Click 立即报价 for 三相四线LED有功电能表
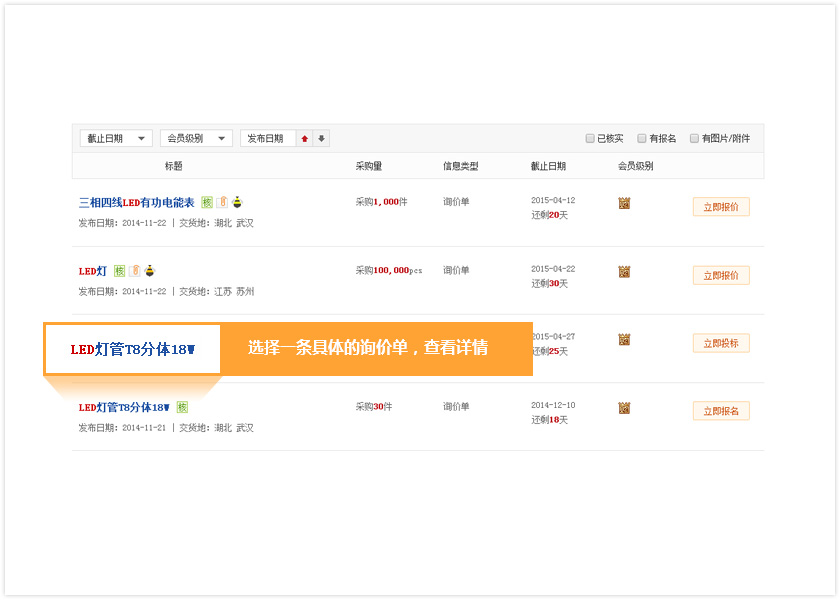Image resolution: width=840 pixels, height=600 pixels. (x=721, y=207)
